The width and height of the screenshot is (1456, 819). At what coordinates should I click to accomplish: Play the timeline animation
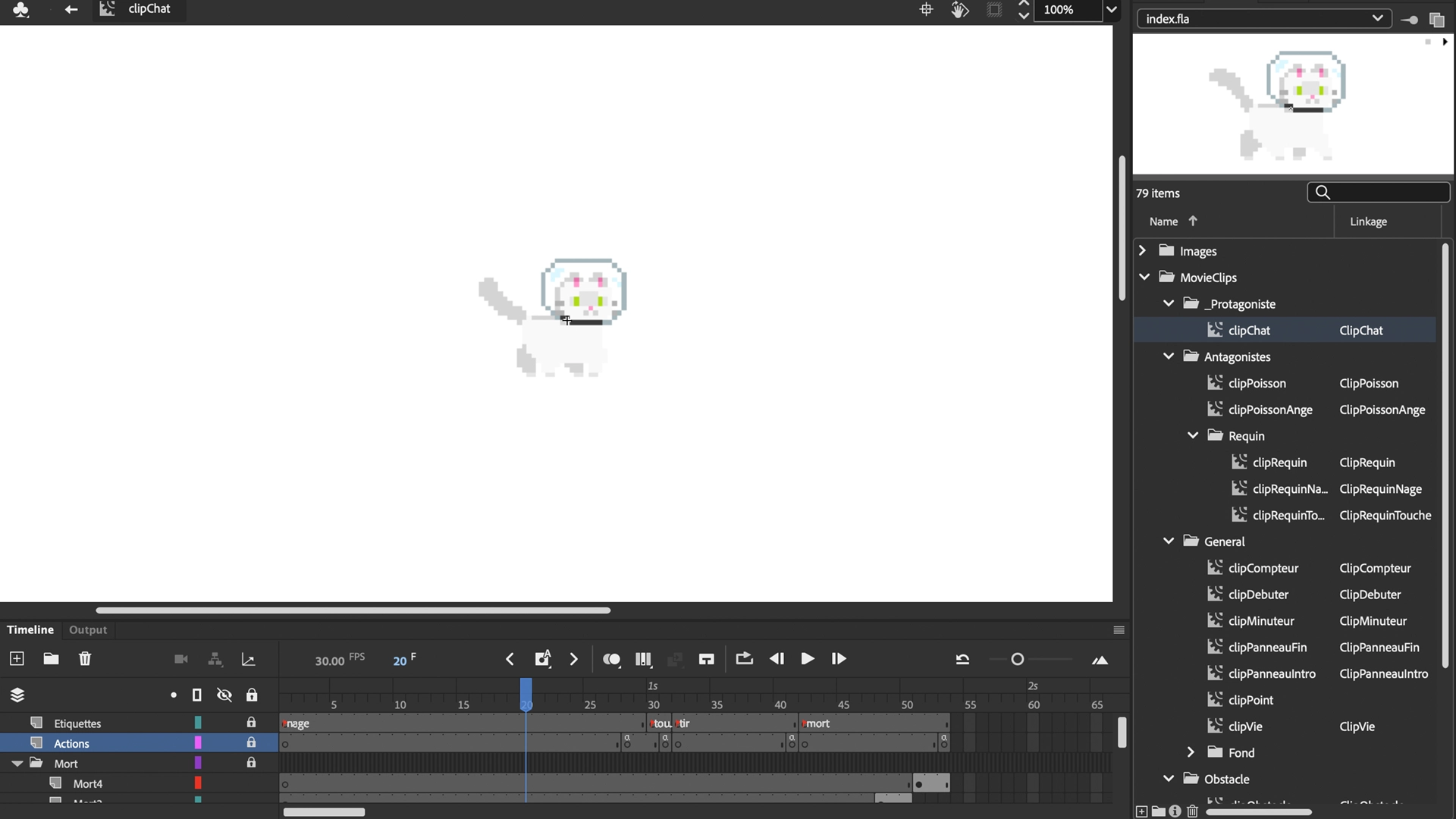pyautogui.click(x=808, y=659)
